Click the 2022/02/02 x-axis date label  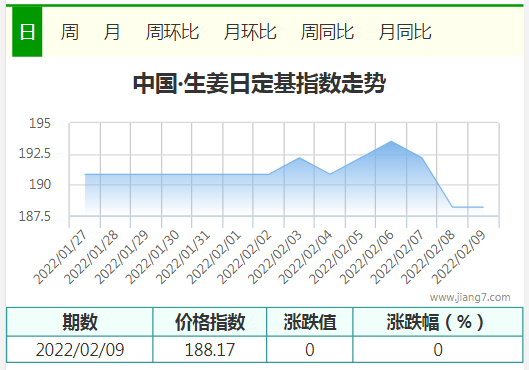[x=244, y=257]
